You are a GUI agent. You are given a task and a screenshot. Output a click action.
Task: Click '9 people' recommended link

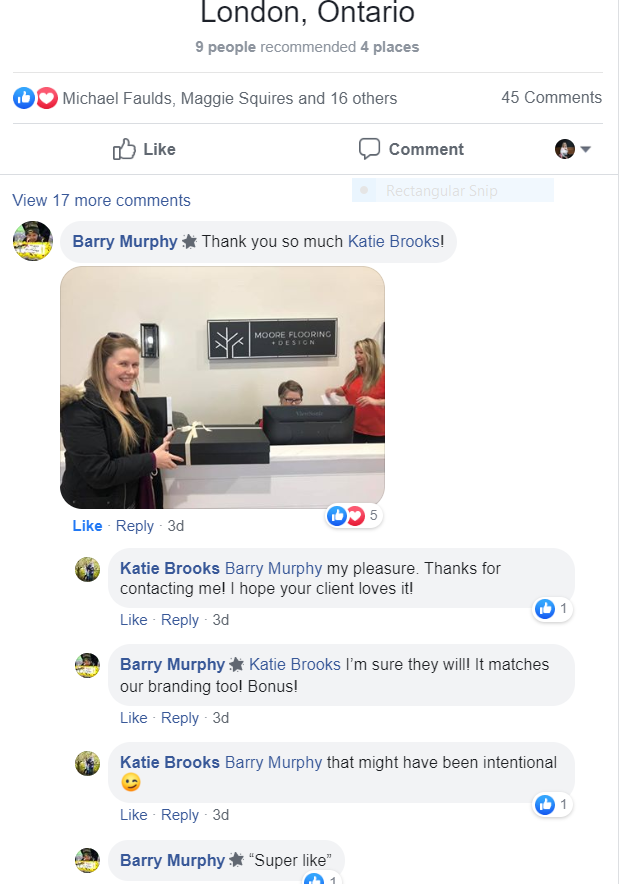226,47
